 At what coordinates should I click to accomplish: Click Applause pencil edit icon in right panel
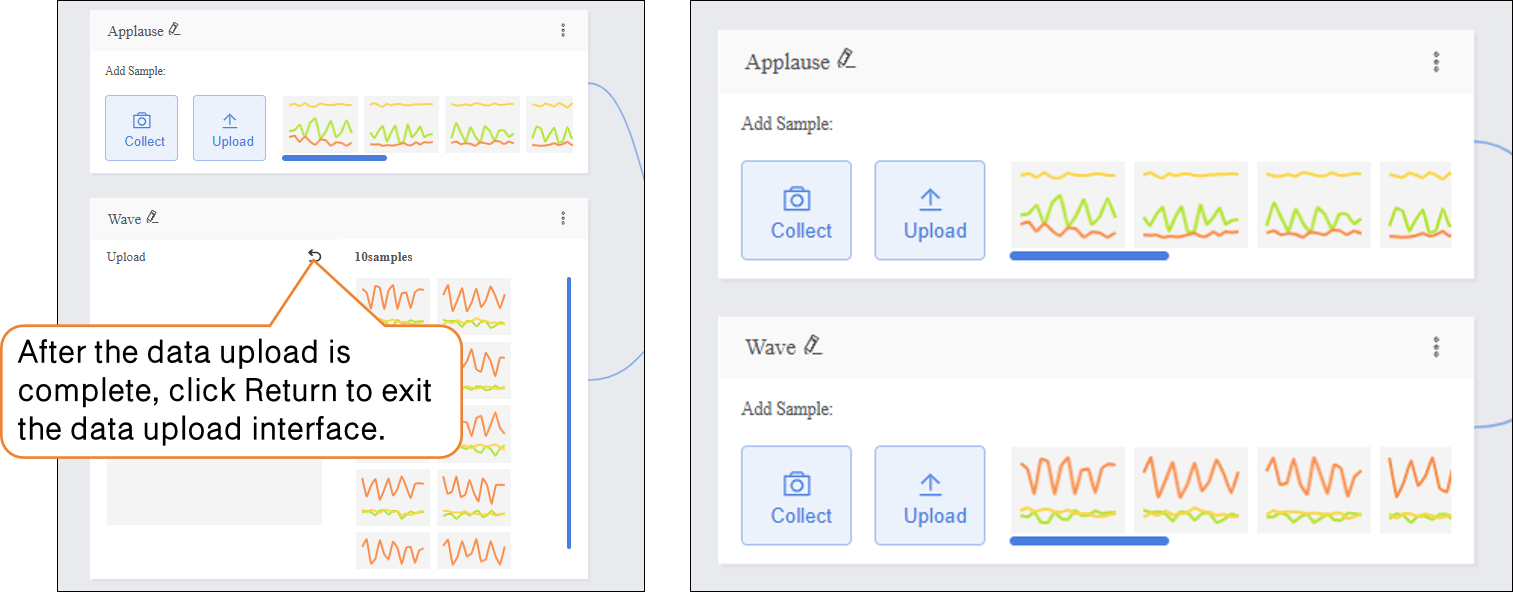(x=847, y=59)
